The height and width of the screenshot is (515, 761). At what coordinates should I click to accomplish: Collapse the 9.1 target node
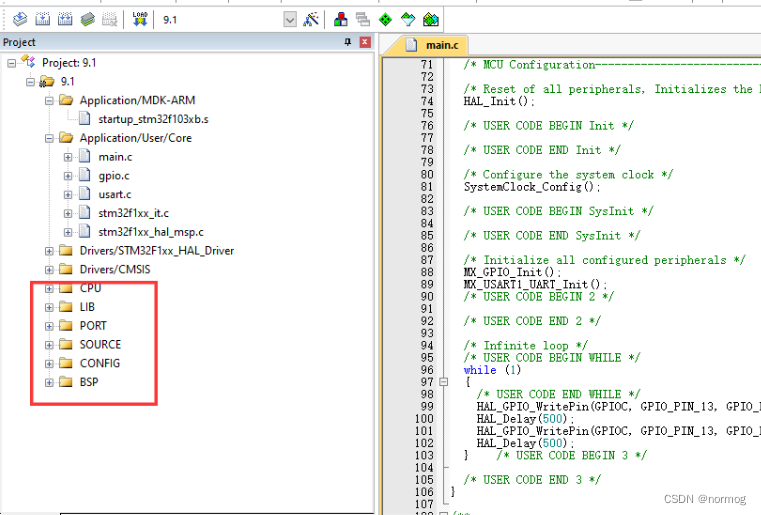[x=30, y=82]
